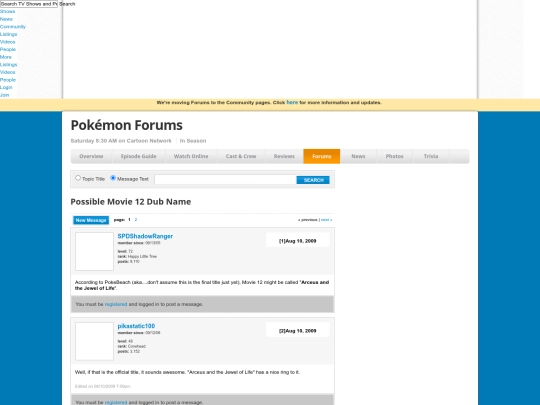540x405 pixels.
Task: Click the top site search input
Action: tap(29, 4)
